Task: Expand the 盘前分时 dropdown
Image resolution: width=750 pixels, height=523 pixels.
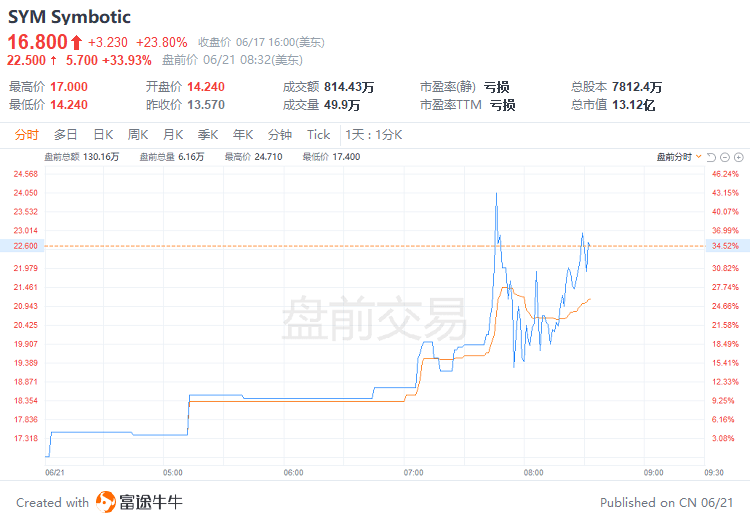Action: (x=679, y=157)
